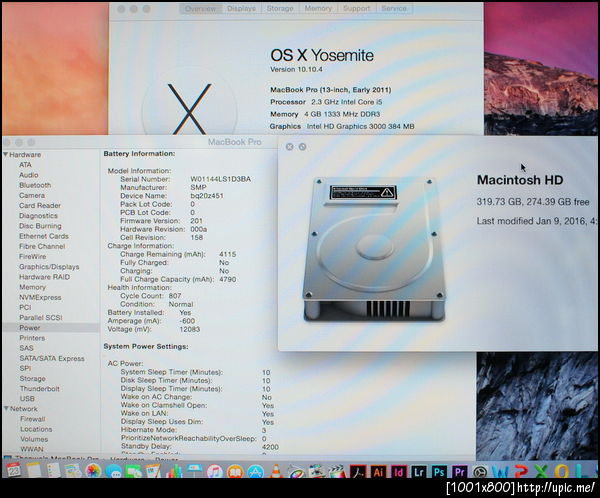Select USB in the sidebar
The height and width of the screenshot is (498, 600).
pyautogui.click(x=27, y=398)
